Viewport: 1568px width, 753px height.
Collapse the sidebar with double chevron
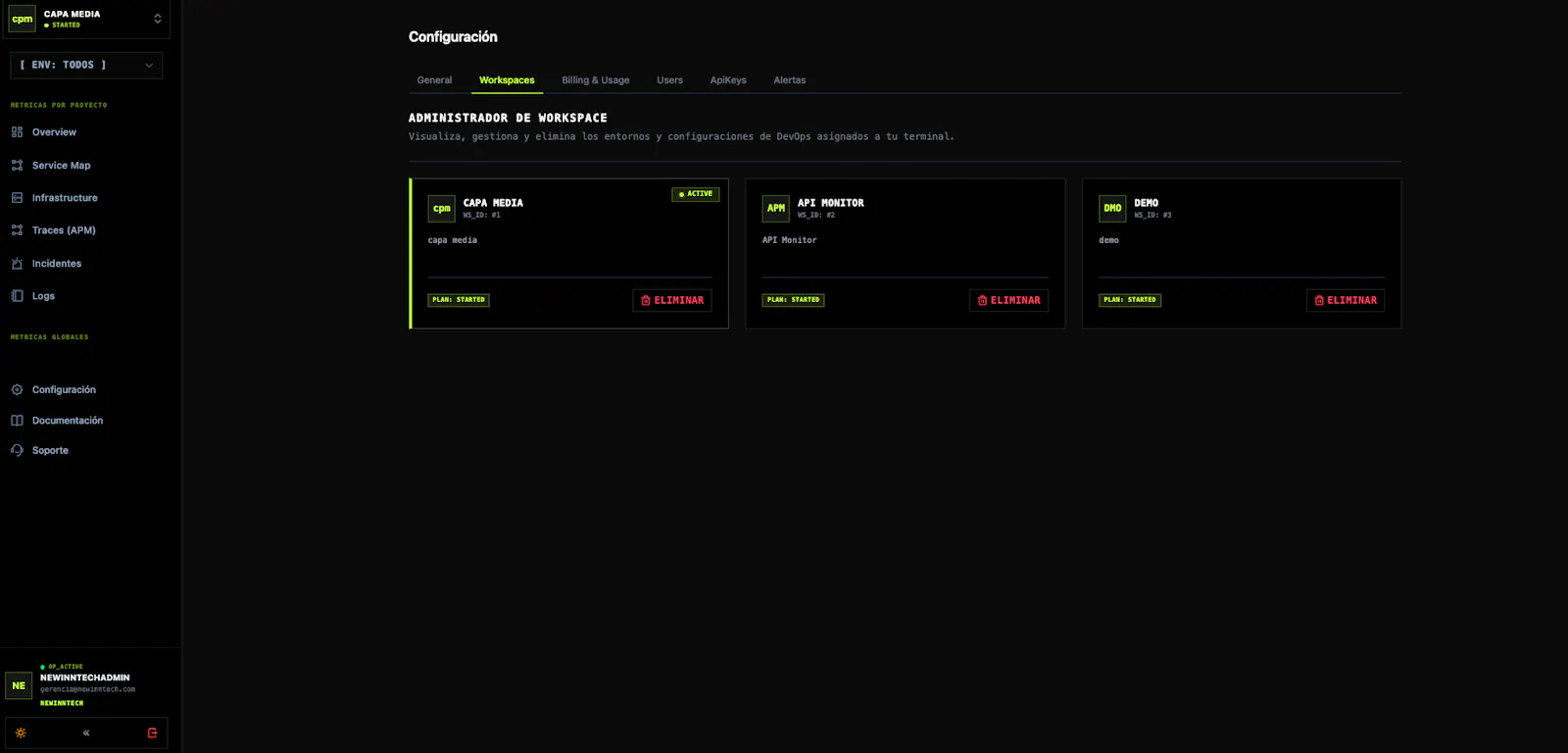pos(86,733)
